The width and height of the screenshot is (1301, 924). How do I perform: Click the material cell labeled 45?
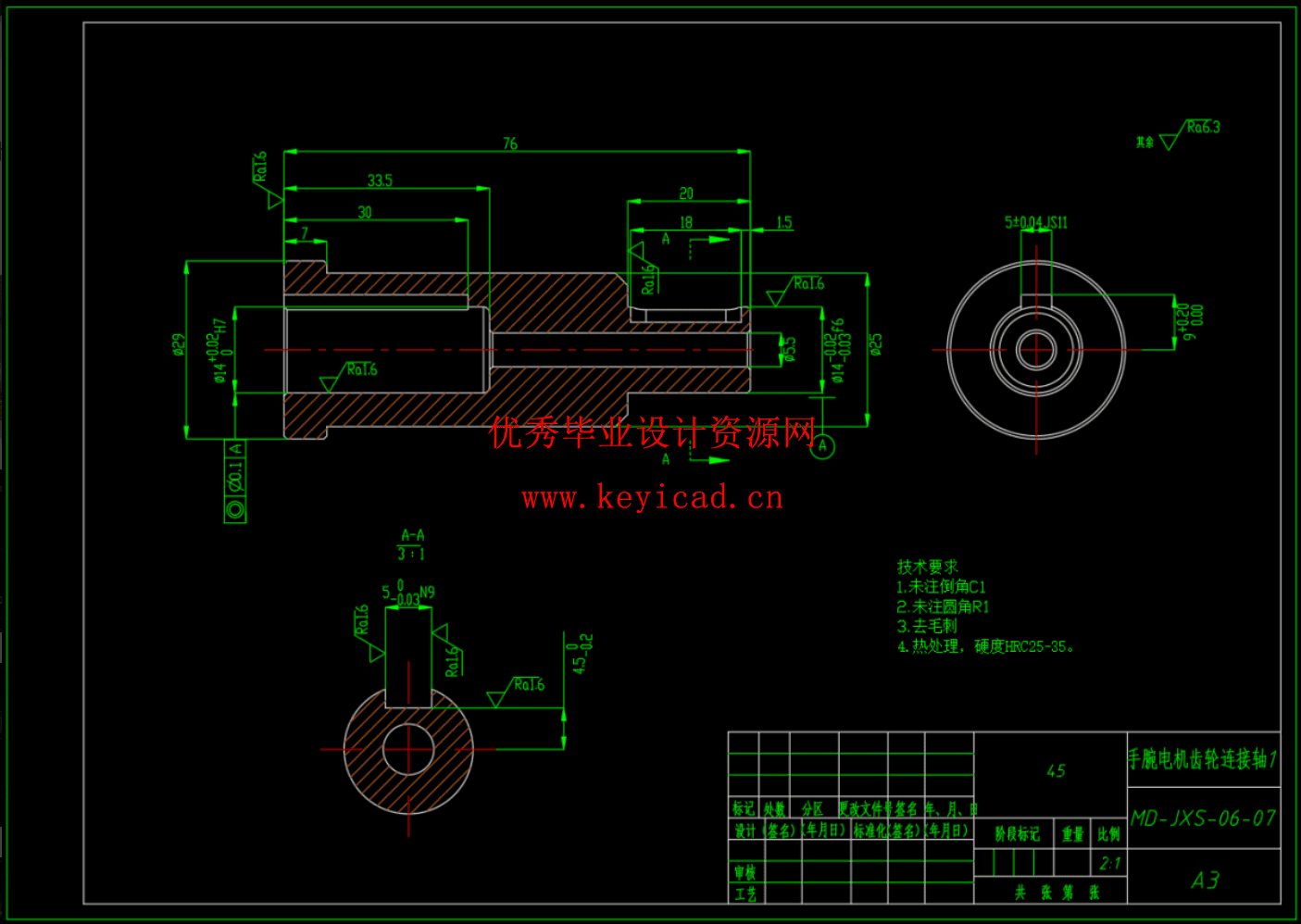[1058, 768]
